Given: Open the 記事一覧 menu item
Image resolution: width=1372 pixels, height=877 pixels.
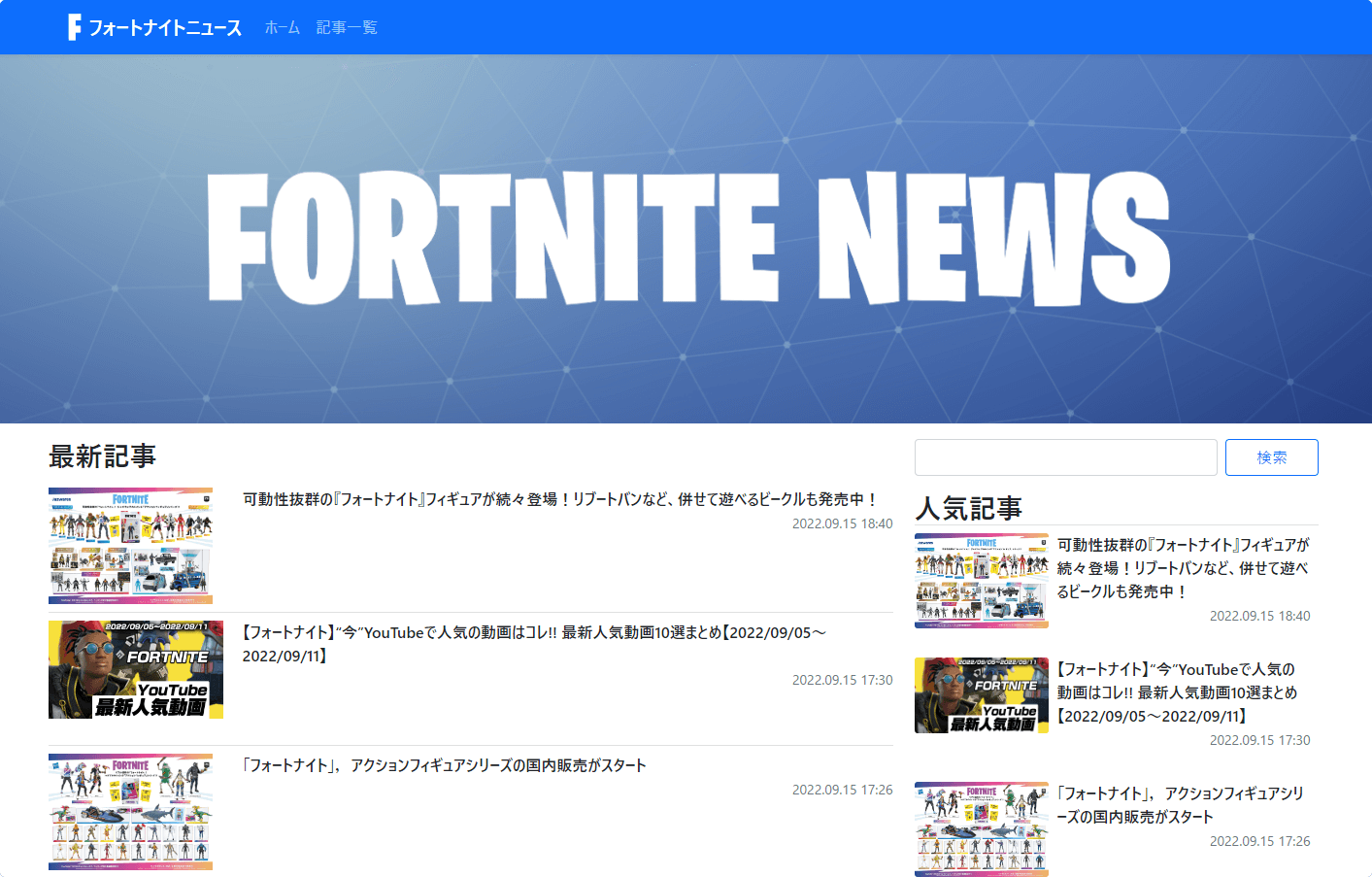Looking at the screenshot, I should tap(347, 28).
